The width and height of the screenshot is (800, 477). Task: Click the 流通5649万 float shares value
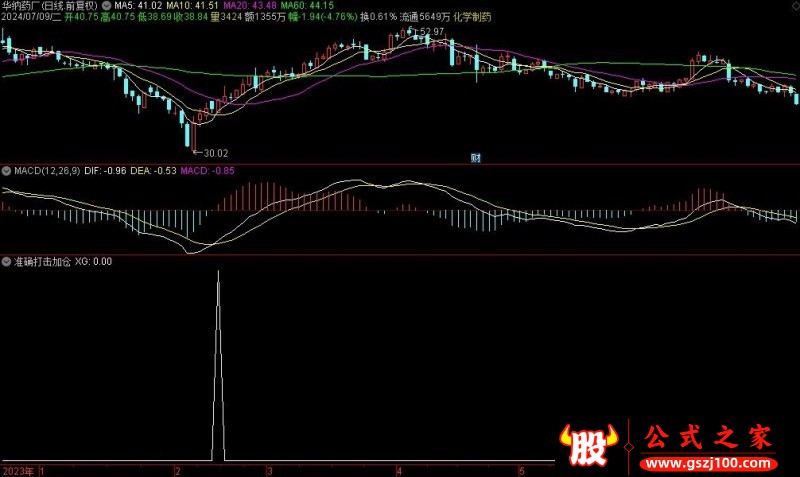pyautogui.click(x=424, y=17)
